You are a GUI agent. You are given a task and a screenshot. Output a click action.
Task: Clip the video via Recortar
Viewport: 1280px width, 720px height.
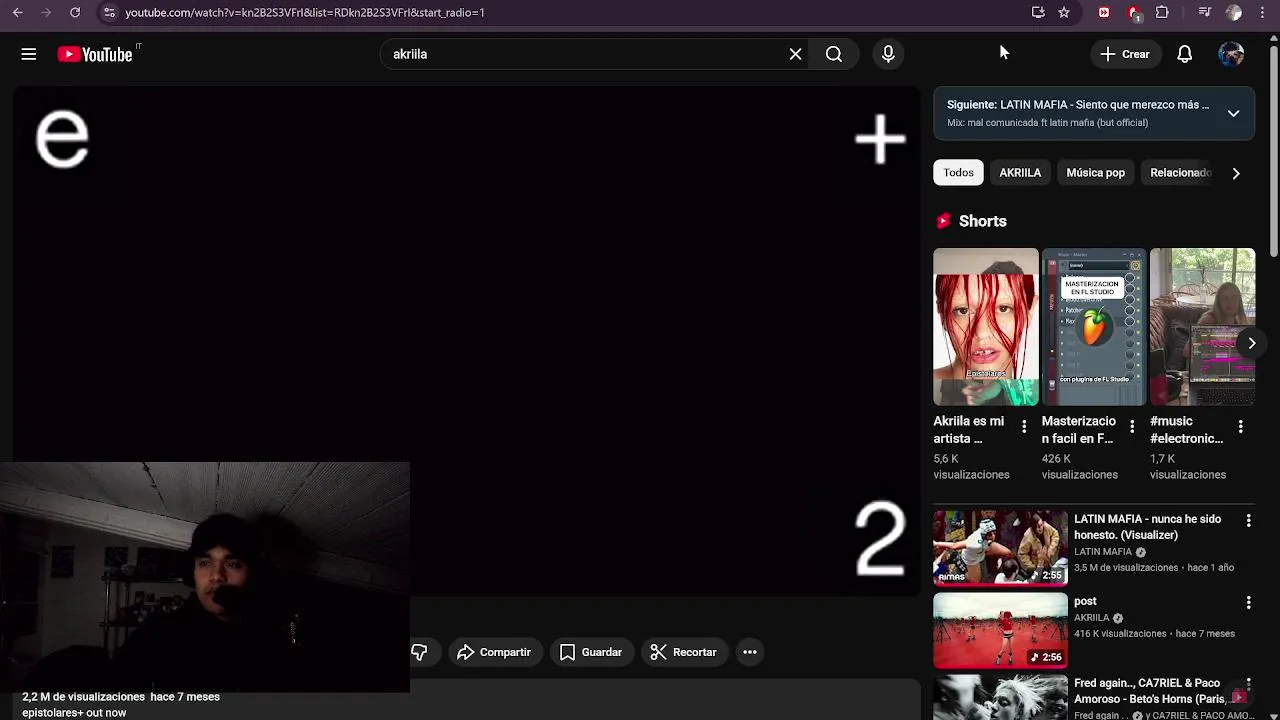click(x=684, y=652)
